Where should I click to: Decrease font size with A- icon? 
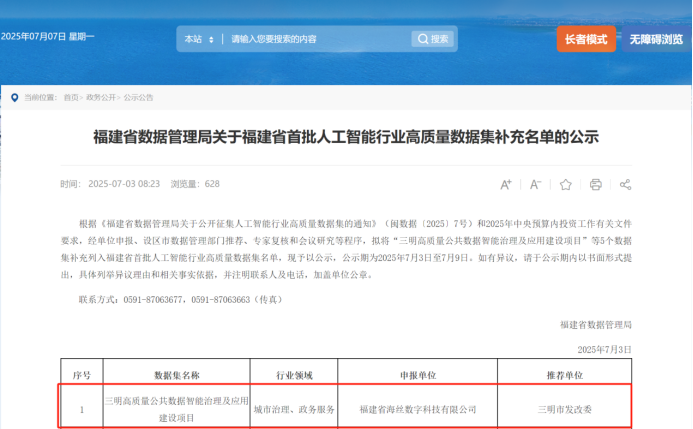coord(536,184)
